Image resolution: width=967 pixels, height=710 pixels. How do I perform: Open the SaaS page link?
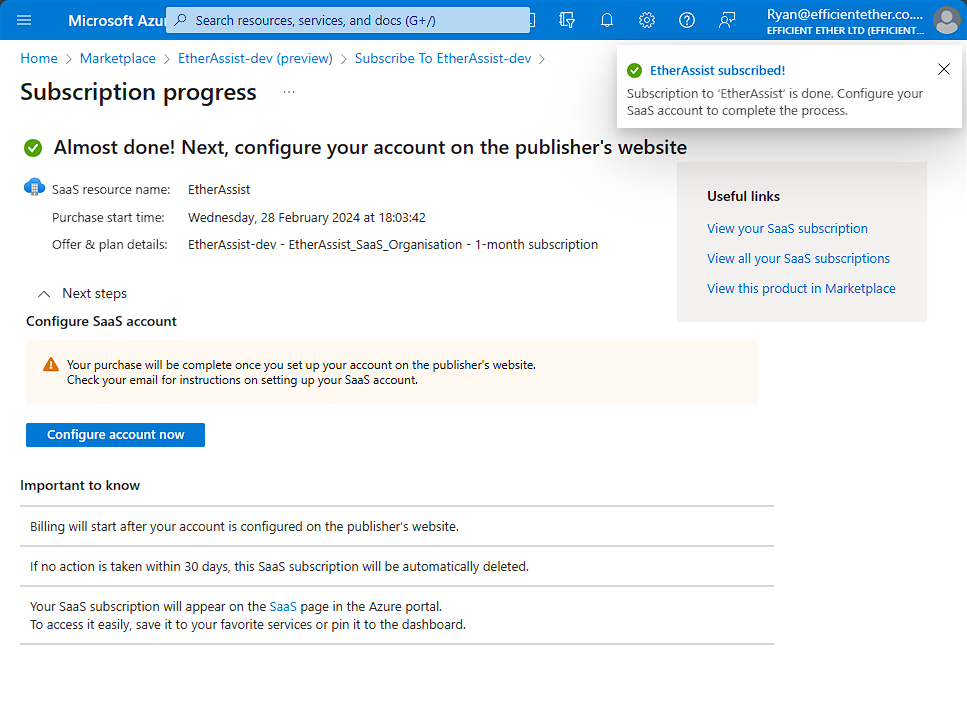[283, 606]
